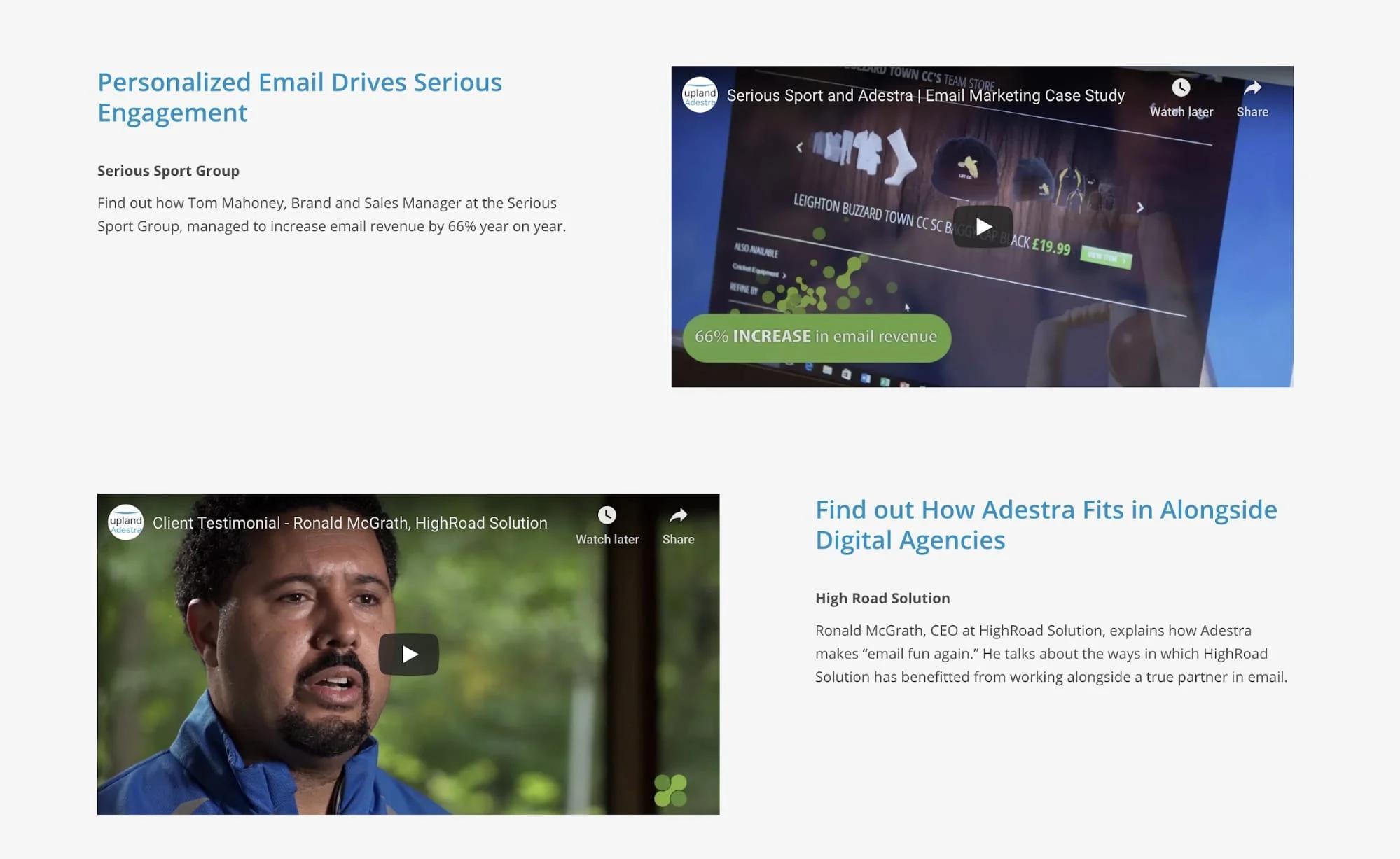This screenshot has width=1400, height=859.
Task: Click Share arrow on Client Testimonial video
Action: click(678, 516)
